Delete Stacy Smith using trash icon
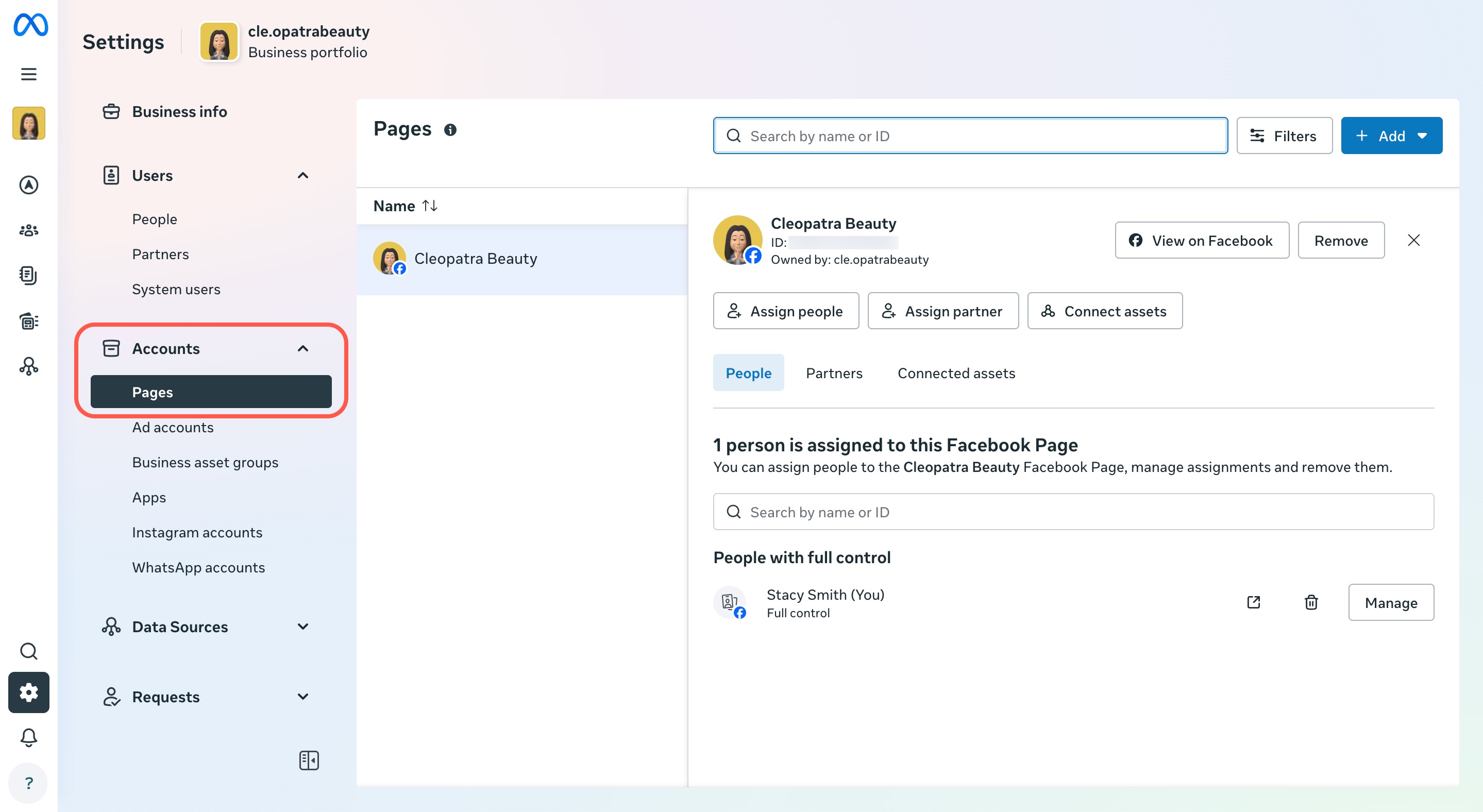The width and height of the screenshot is (1483, 812). point(1311,602)
